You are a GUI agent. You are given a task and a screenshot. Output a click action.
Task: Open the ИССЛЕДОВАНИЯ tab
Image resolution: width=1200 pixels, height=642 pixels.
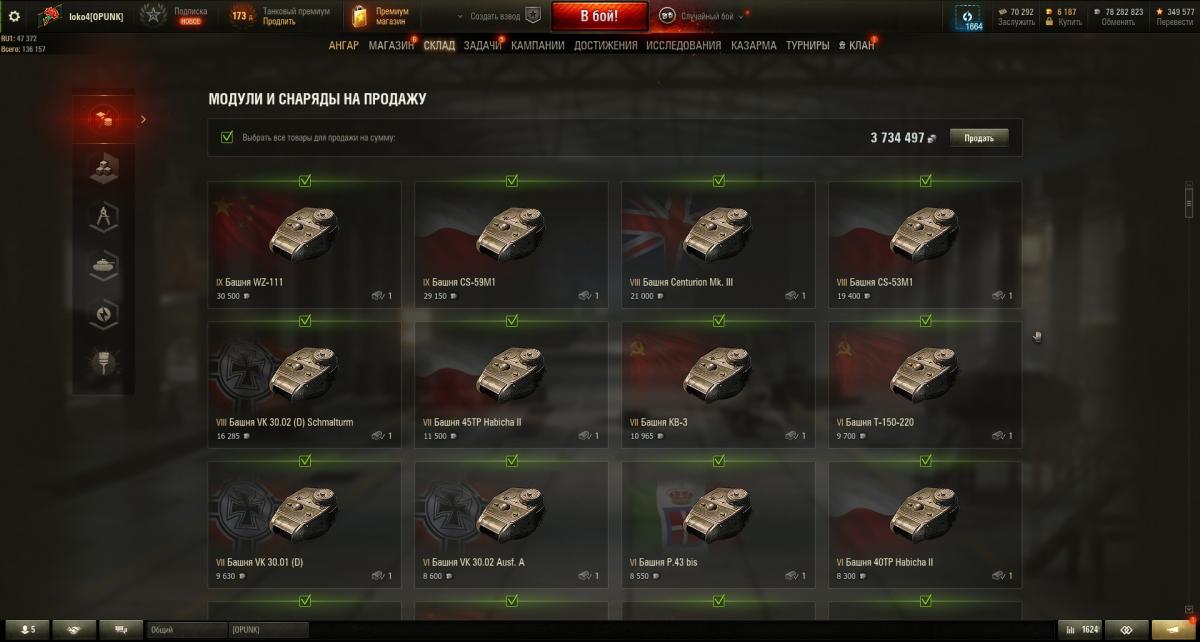(683, 45)
